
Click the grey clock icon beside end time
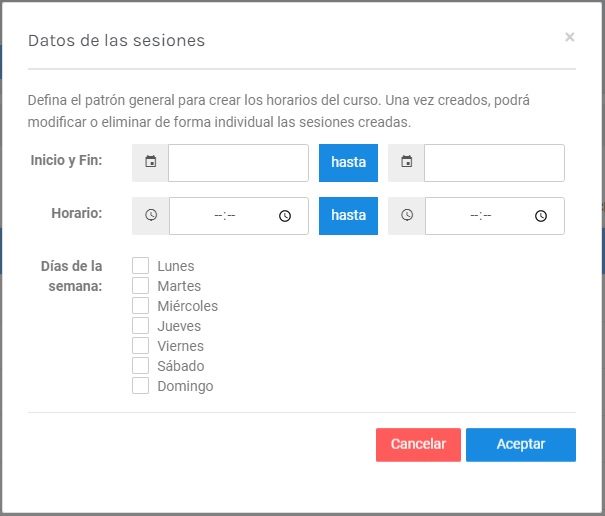pyautogui.click(x=407, y=215)
